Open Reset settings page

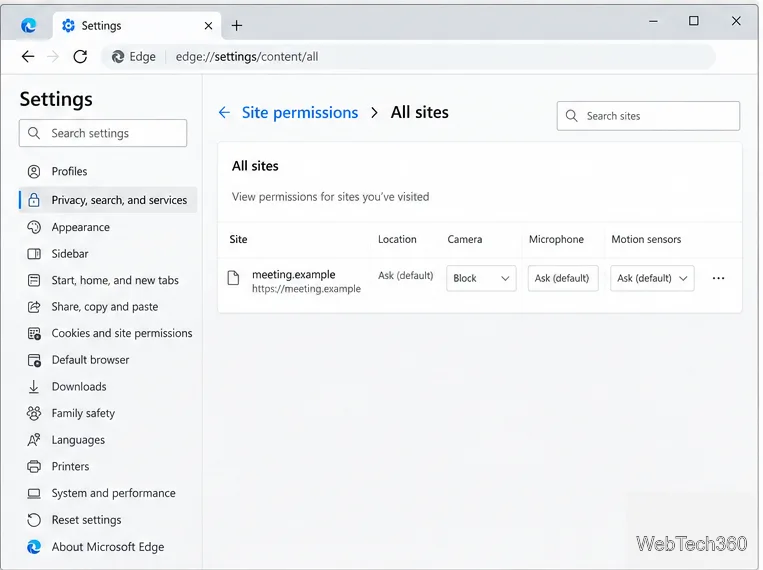point(108,520)
